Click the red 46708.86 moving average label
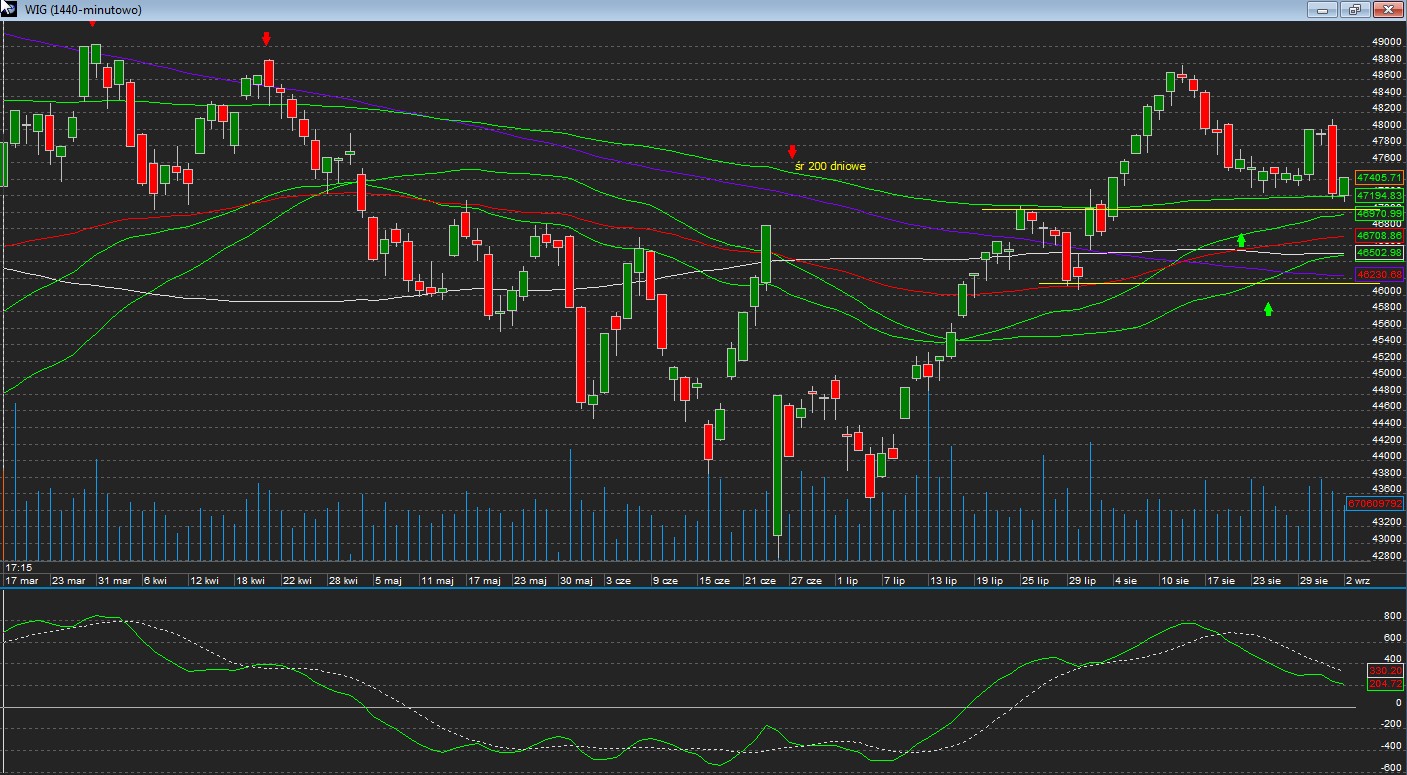1407x775 pixels. pos(1379,235)
